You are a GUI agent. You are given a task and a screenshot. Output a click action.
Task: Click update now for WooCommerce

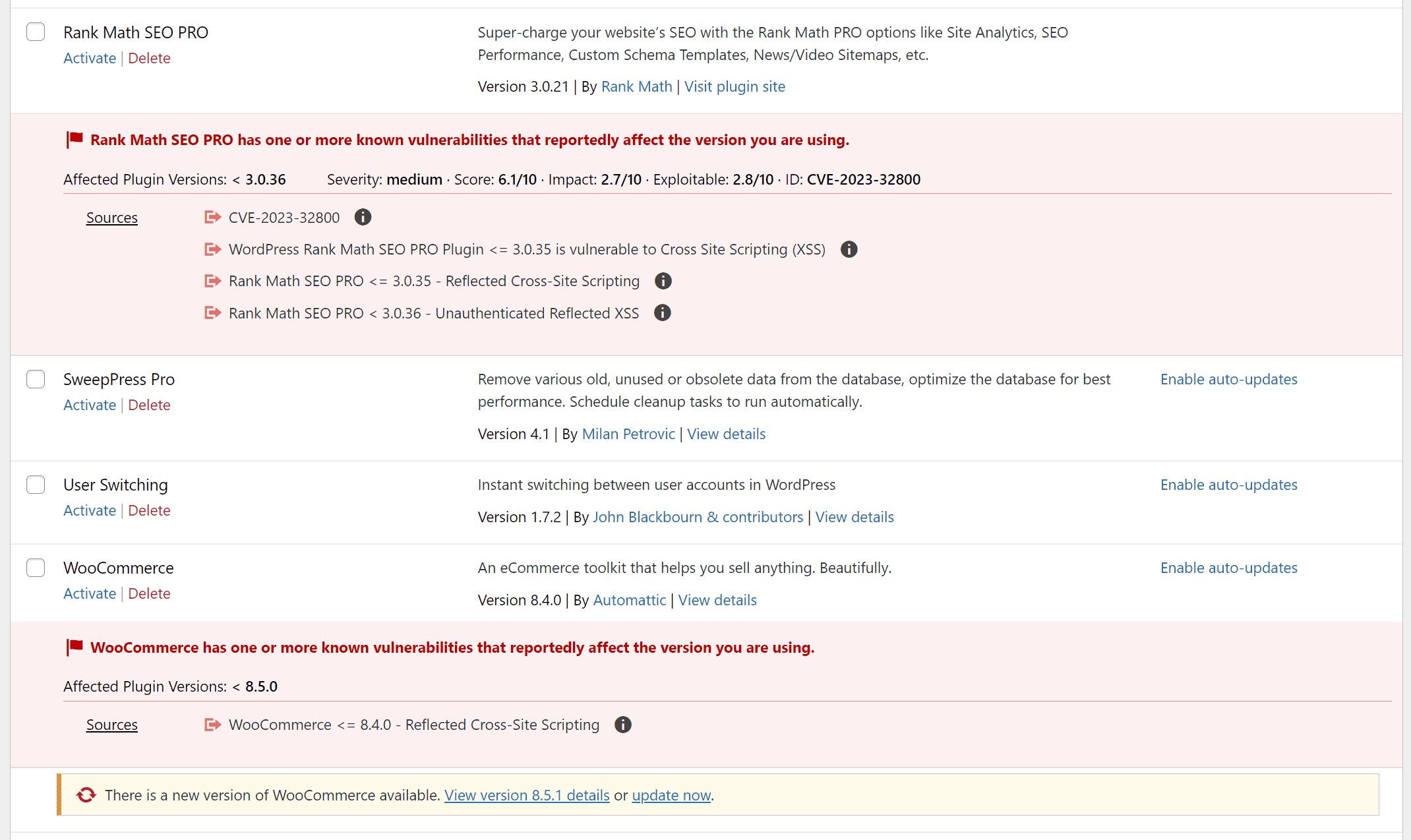[671, 795]
